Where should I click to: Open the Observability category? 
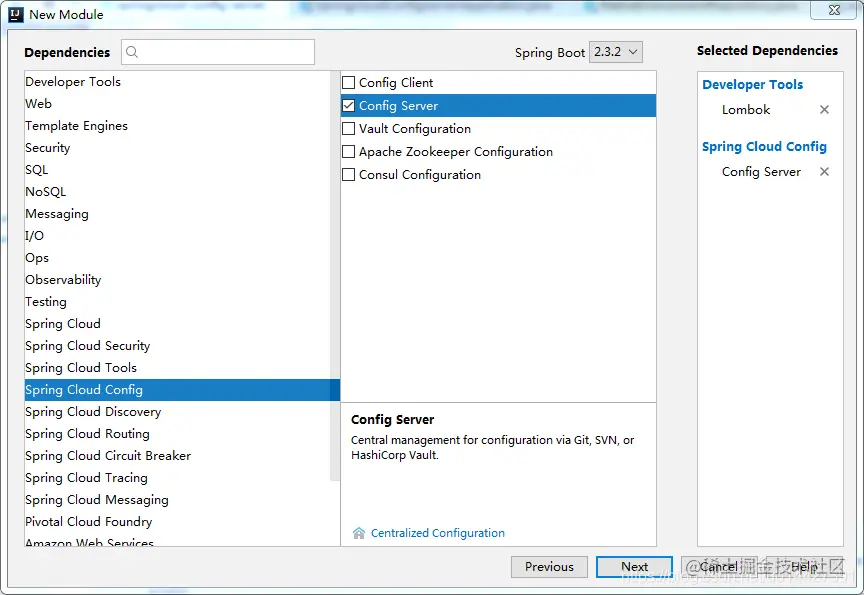click(x=177, y=280)
